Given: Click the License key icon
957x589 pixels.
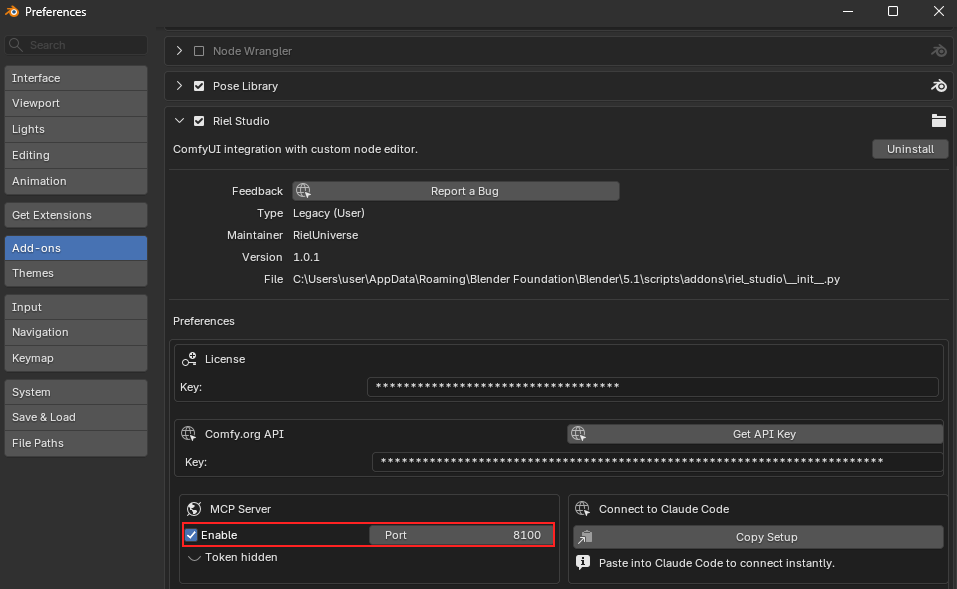Looking at the screenshot, I should [x=189, y=359].
